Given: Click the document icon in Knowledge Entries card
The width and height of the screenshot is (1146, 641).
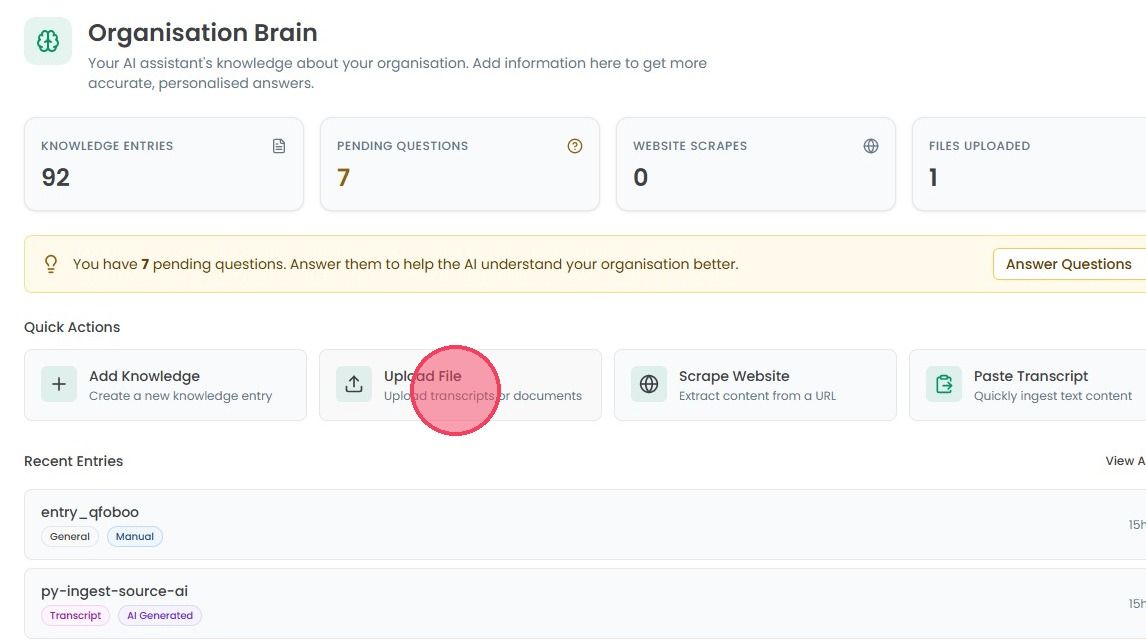Looking at the screenshot, I should (x=278, y=146).
